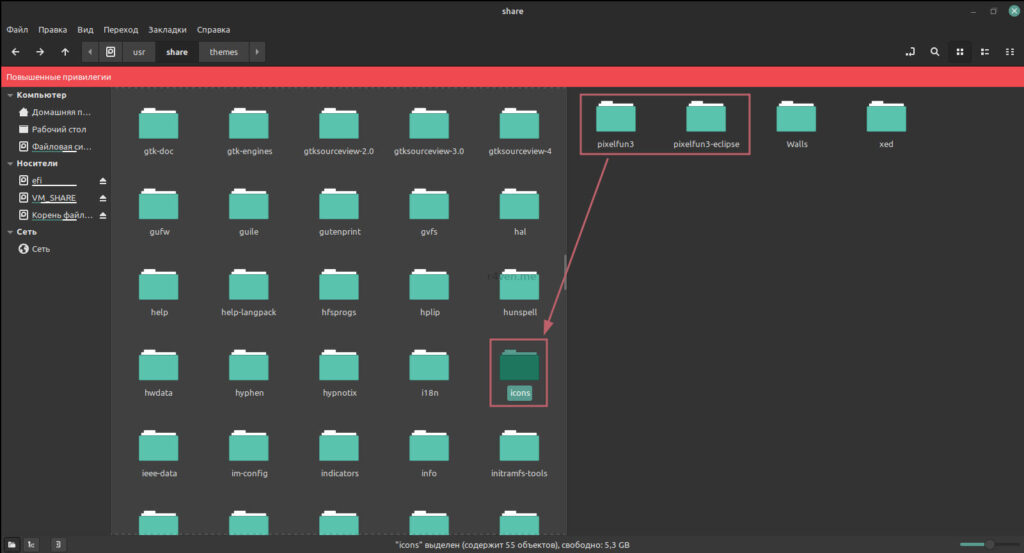Switch to compact view

point(1009,52)
